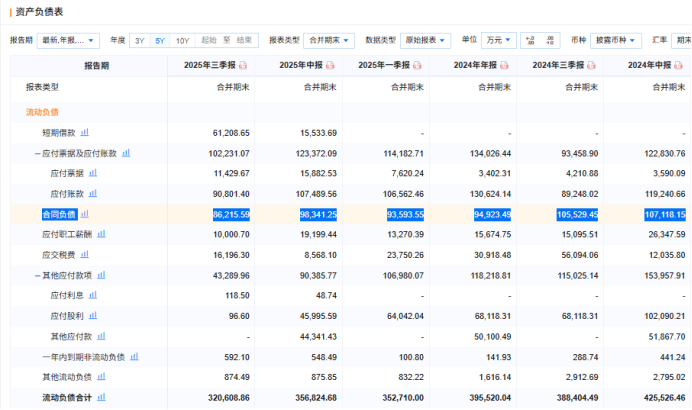Open chart icon beside 合同负债
This screenshot has width=692, height=410.
pyautogui.click(x=85, y=214)
